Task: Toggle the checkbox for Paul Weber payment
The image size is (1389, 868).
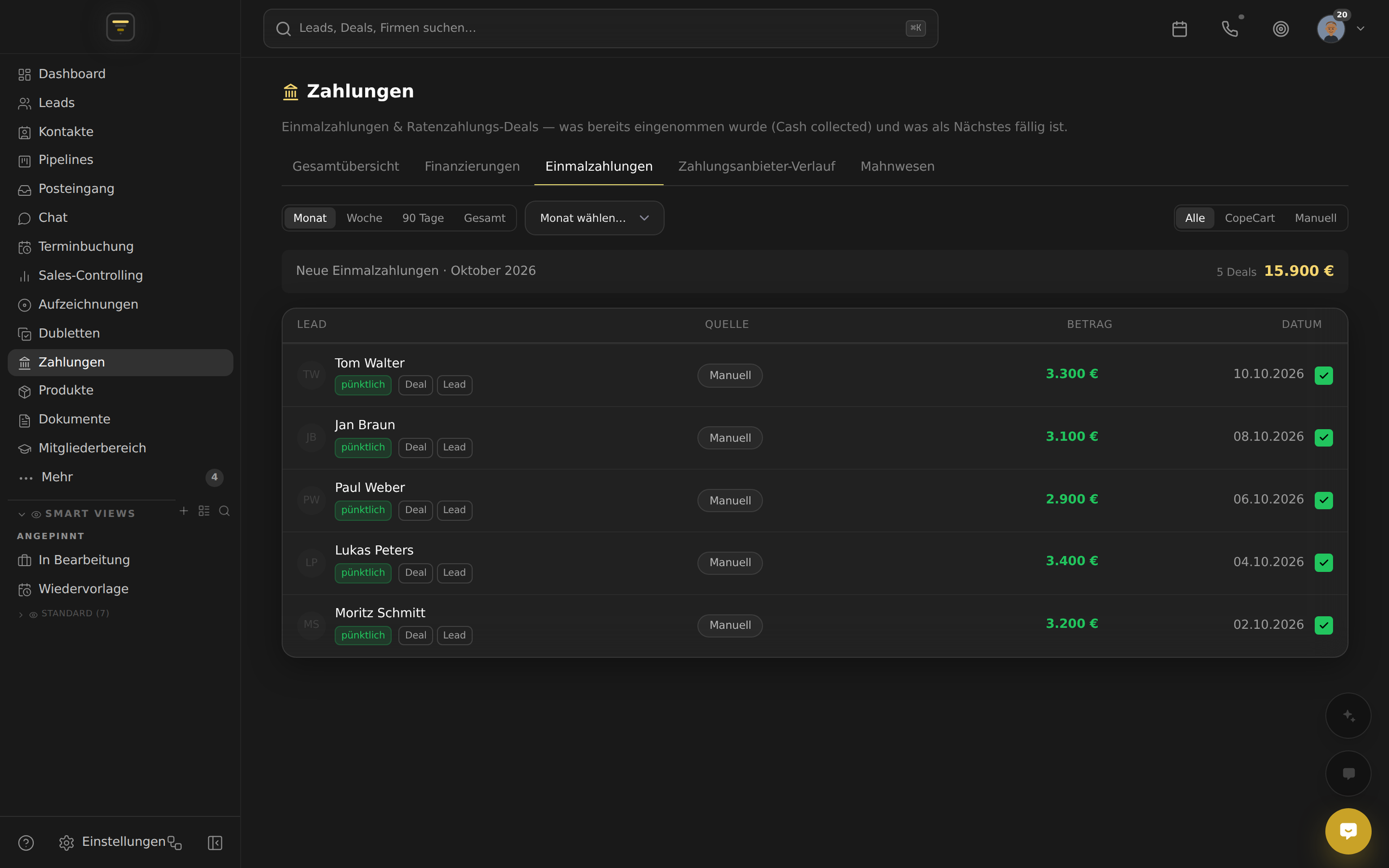Action: pyautogui.click(x=1323, y=500)
